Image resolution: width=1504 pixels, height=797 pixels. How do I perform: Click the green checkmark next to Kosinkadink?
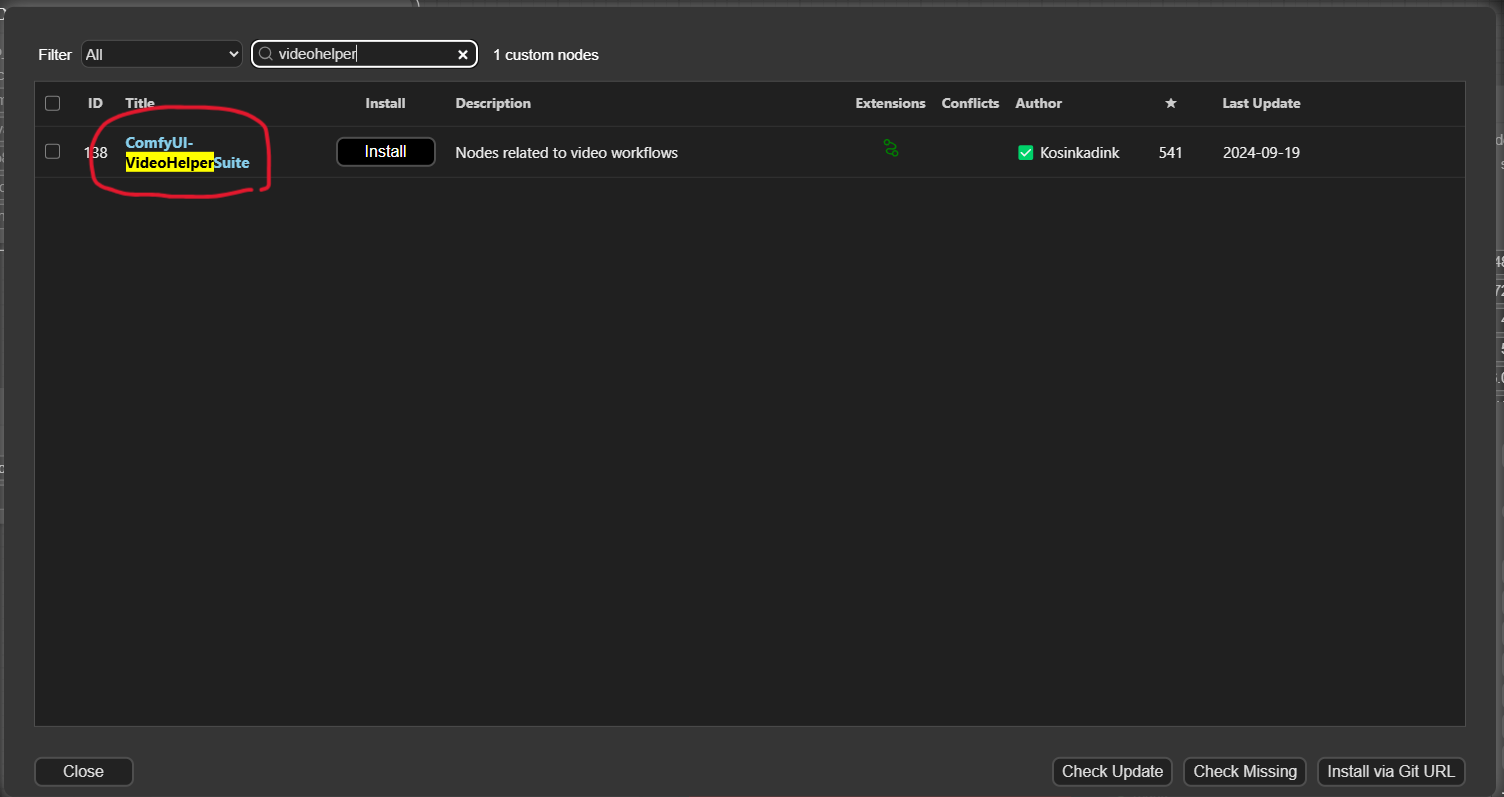tap(1025, 153)
